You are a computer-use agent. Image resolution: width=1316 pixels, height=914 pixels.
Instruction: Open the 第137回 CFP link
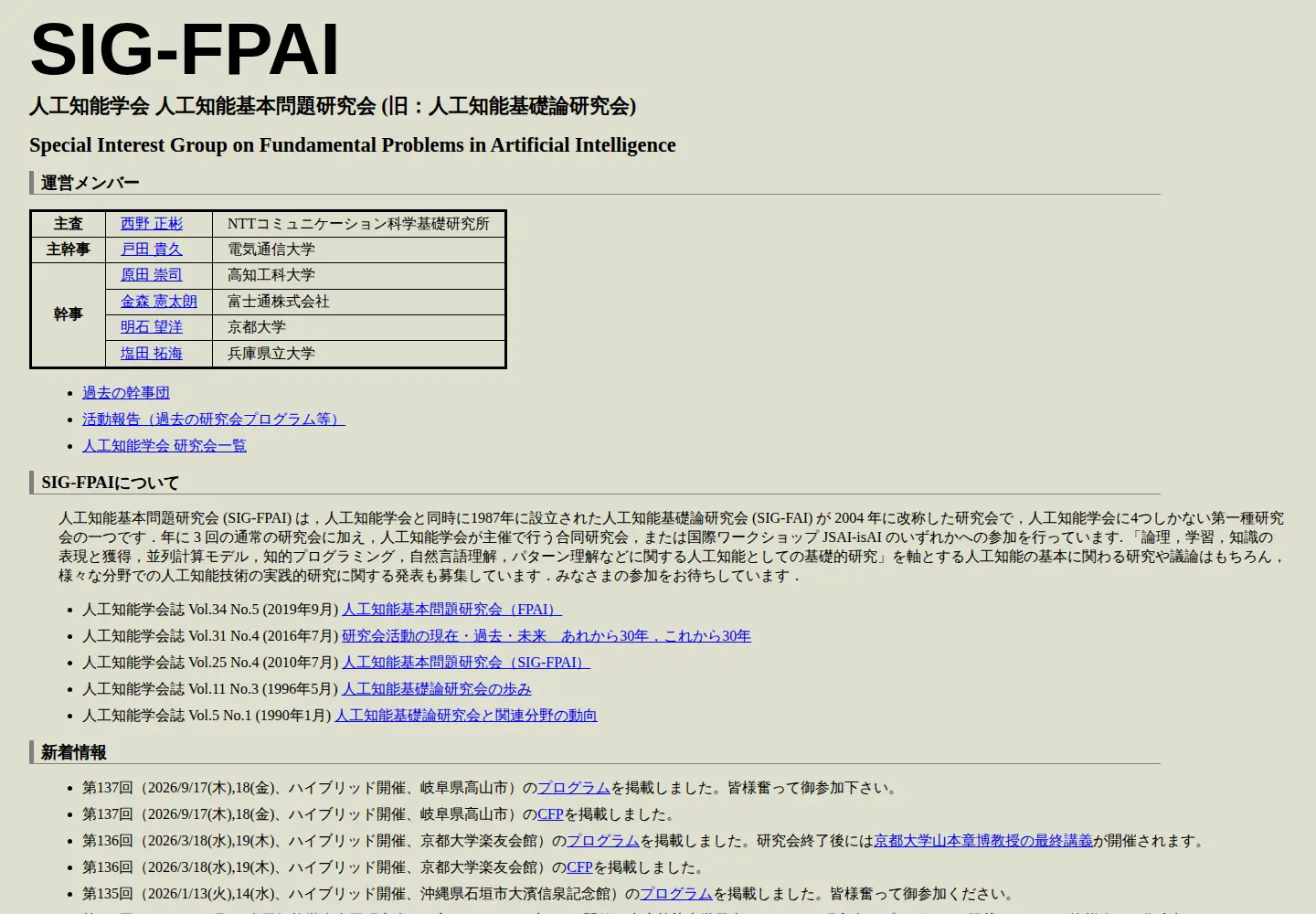[550, 814]
